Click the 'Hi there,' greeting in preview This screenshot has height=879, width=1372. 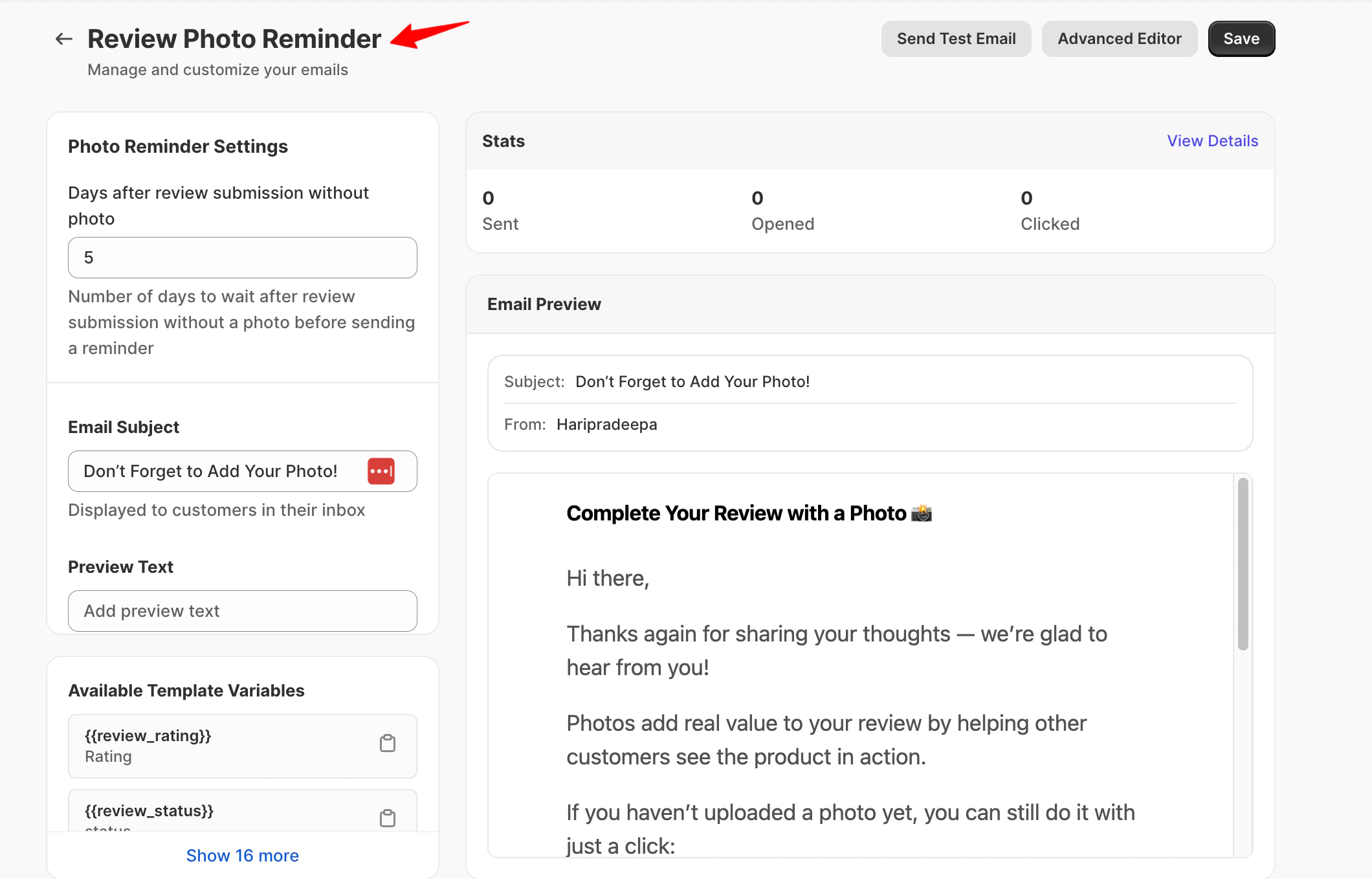coord(608,578)
